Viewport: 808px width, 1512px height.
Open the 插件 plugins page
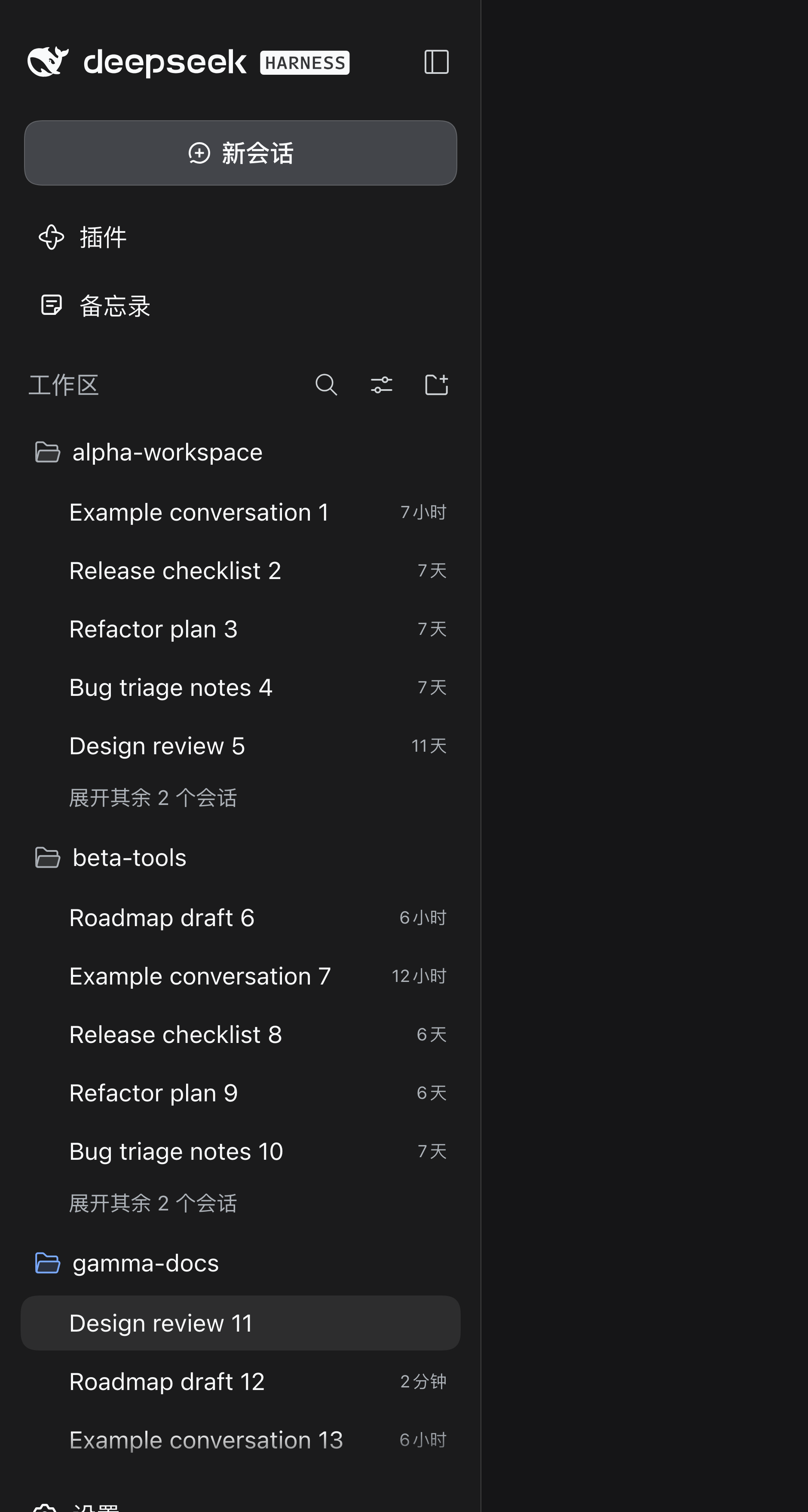tap(240, 237)
